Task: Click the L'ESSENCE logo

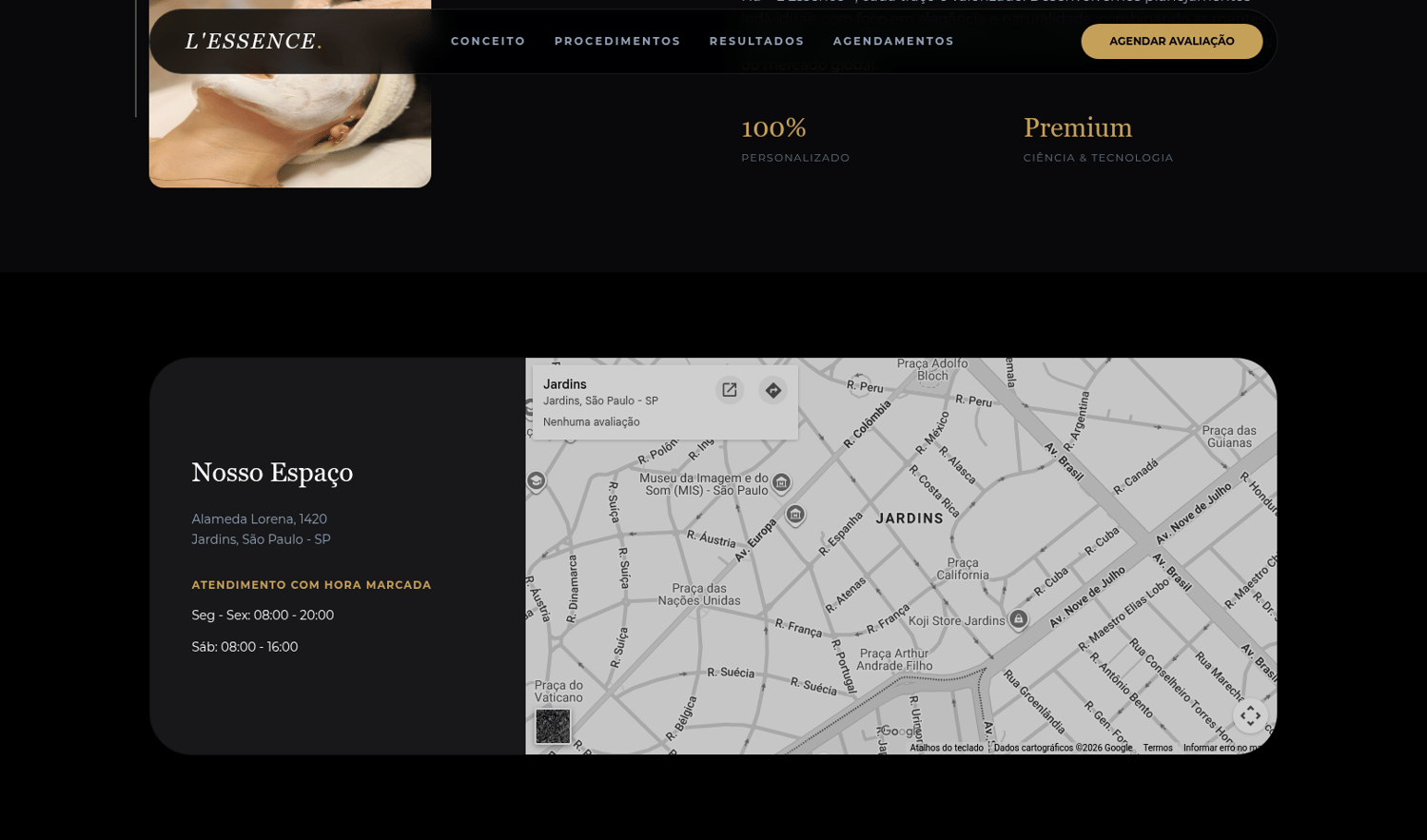Action: pos(254,41)
